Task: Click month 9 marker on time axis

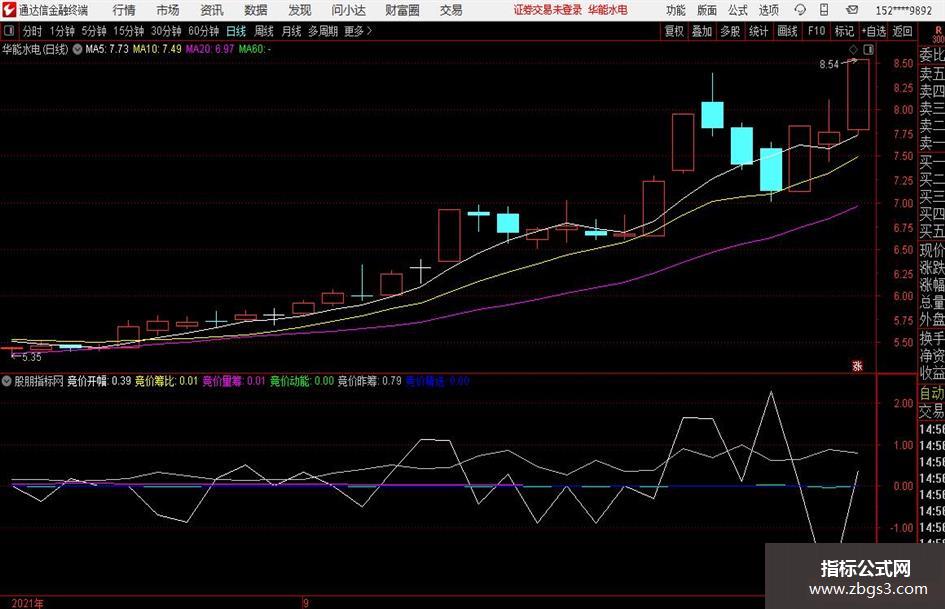Action: [306, 603]
